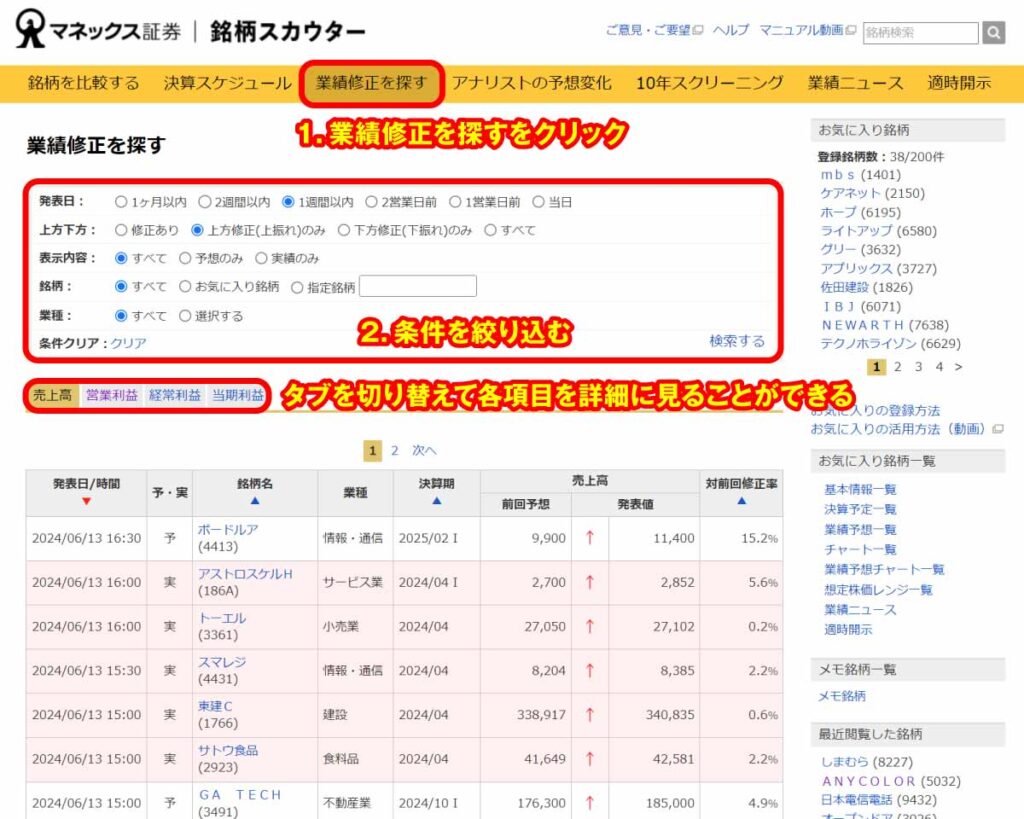Open スマレジ stock link
Image resolution: width=1024 pixels, height=819 pixels.
coord(222,662)
